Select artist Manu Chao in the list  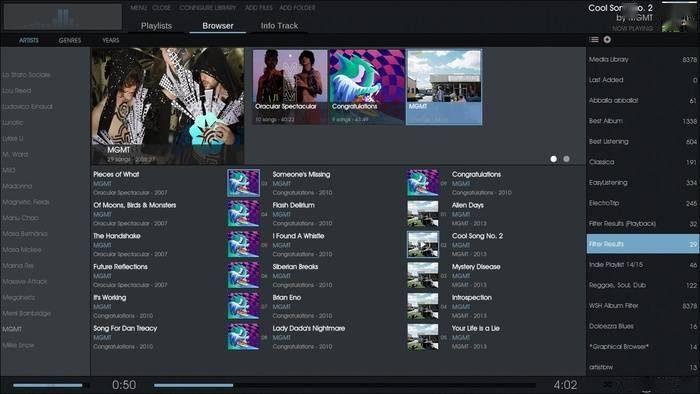tap(20, 218)
